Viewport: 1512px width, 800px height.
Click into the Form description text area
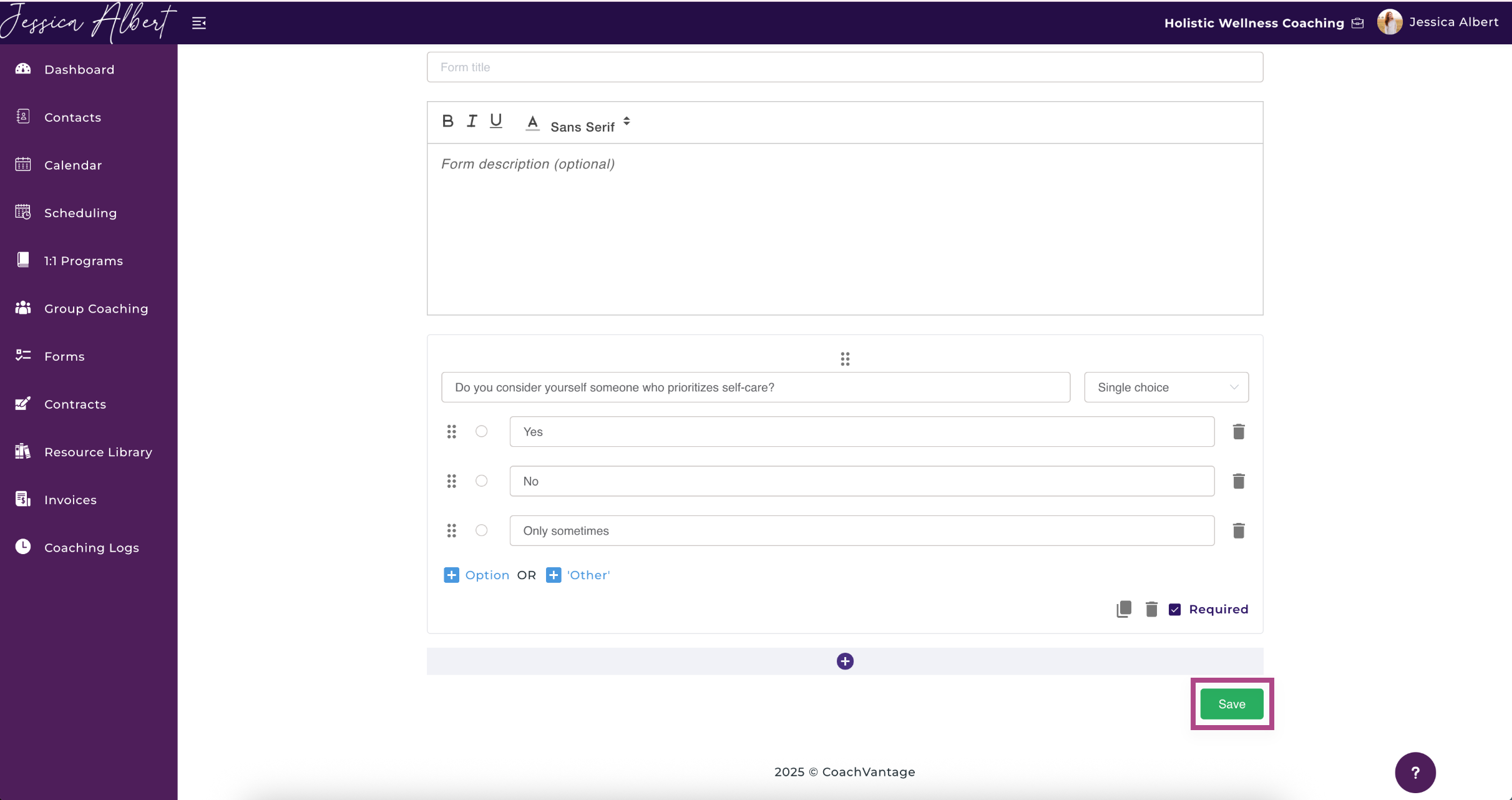pos(845,229)
